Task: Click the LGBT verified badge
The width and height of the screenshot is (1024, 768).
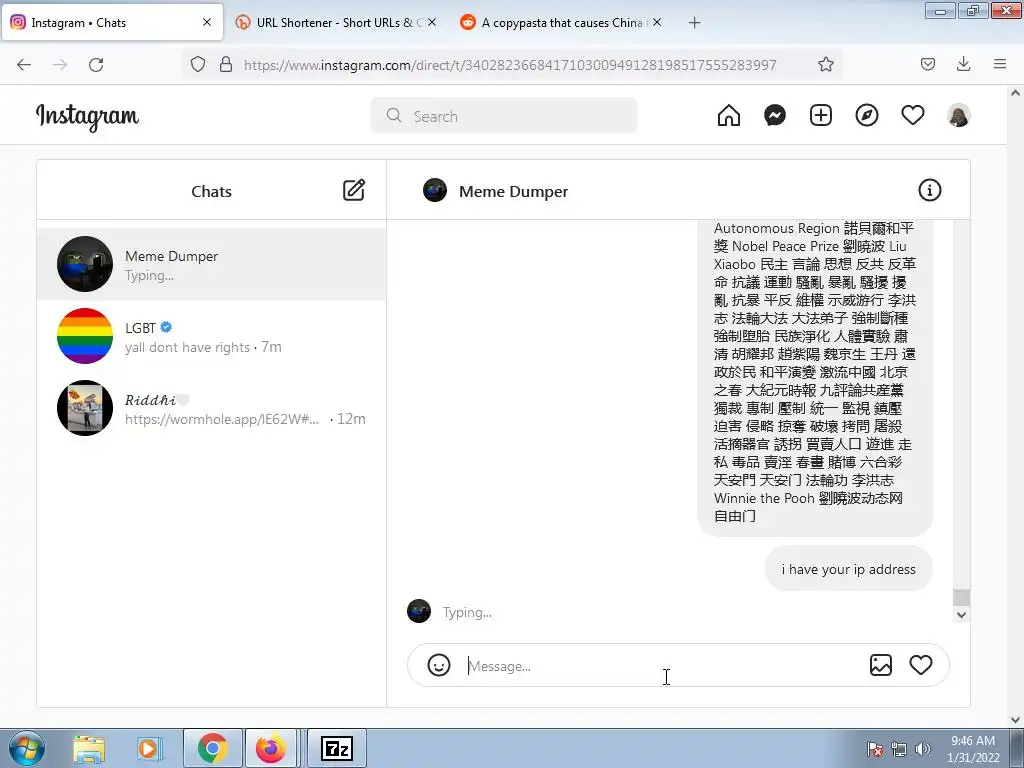Action: [x=166, y=327]
